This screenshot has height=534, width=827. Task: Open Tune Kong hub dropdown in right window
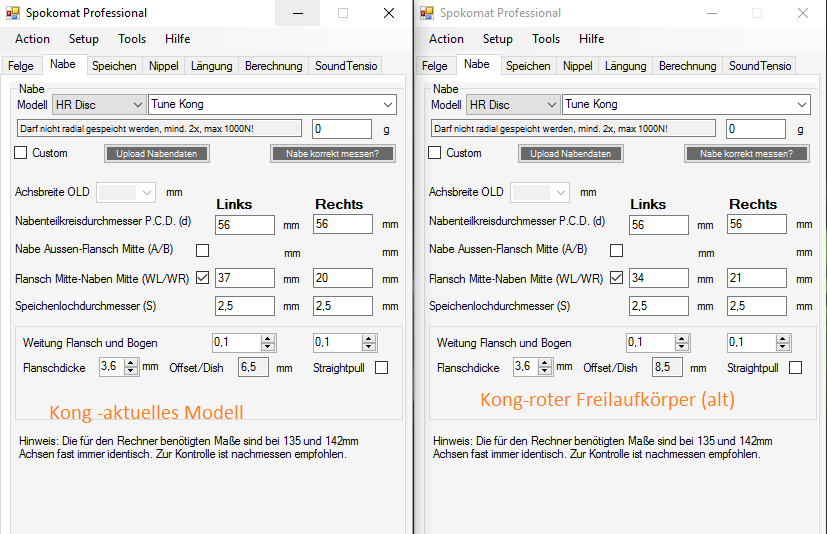pos(686,104)
